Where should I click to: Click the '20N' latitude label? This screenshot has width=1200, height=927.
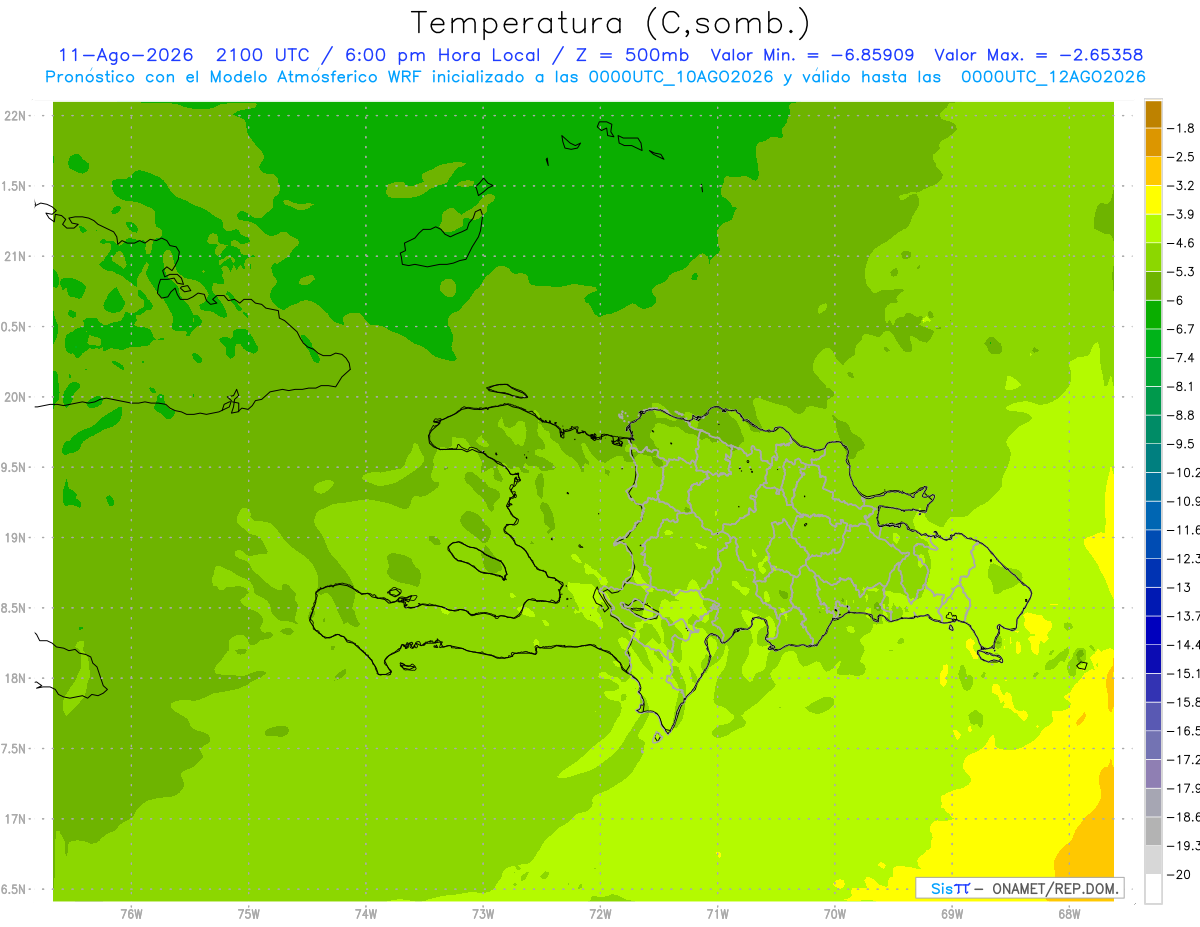point(17,398)
